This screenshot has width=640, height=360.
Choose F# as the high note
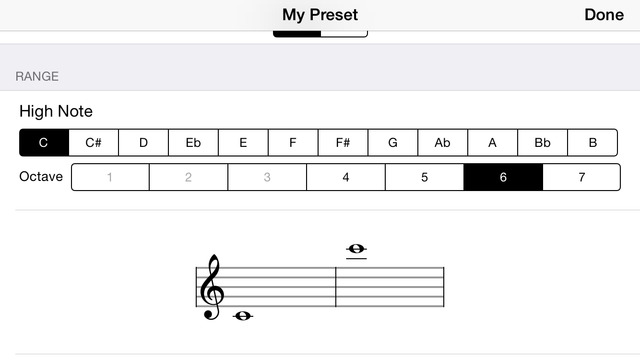343,142
